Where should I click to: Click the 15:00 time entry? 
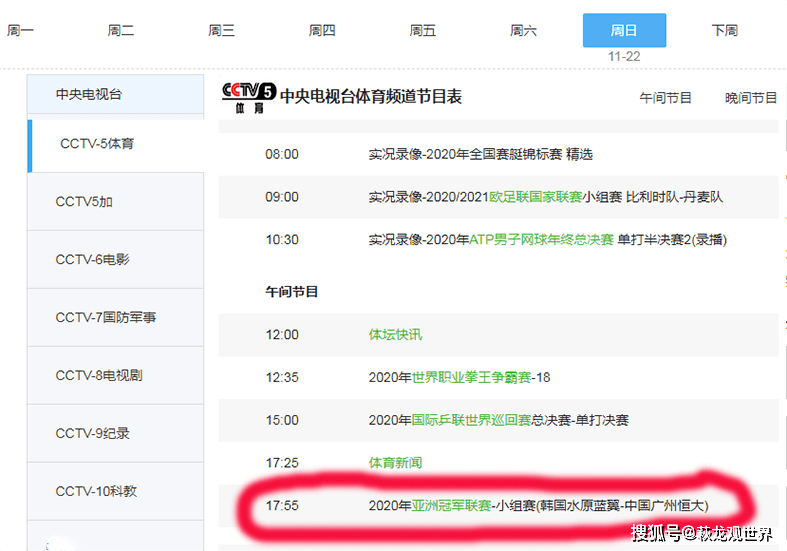pos(282,420)
